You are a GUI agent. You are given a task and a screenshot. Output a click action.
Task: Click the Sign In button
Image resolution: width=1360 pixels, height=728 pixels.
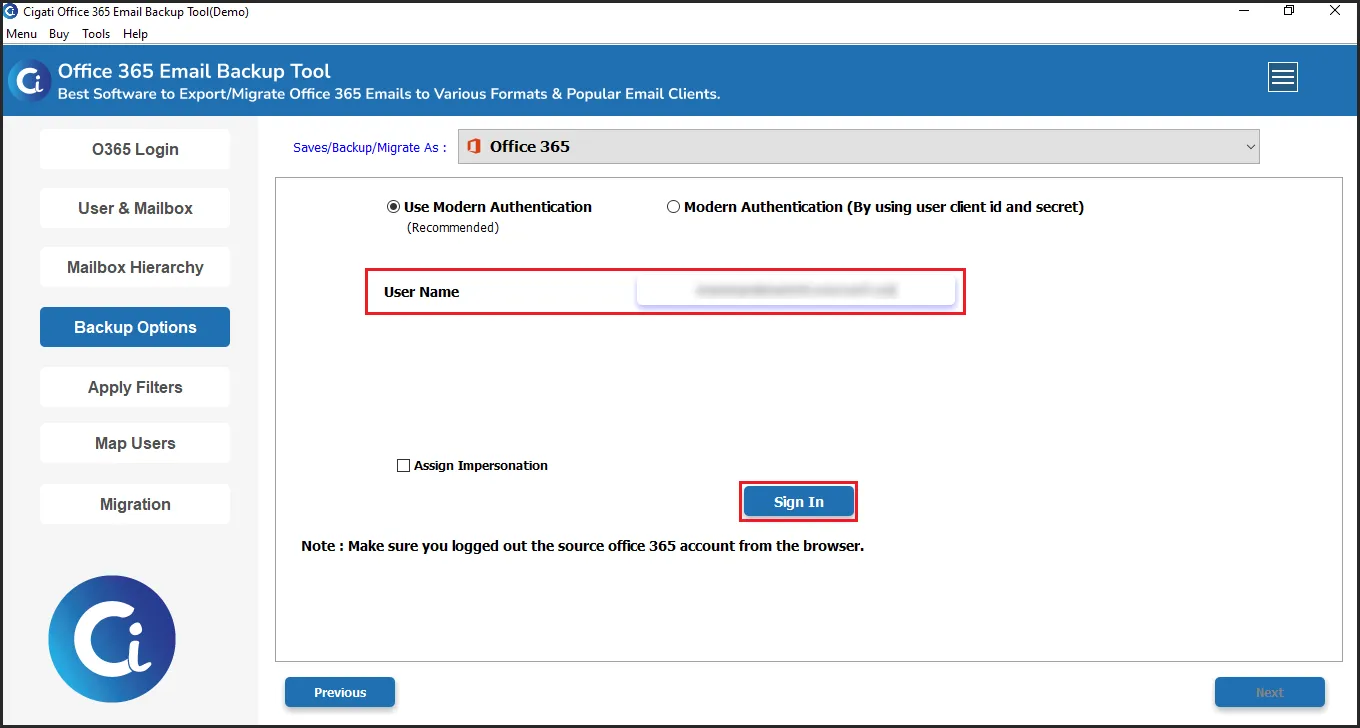point(798,502)
